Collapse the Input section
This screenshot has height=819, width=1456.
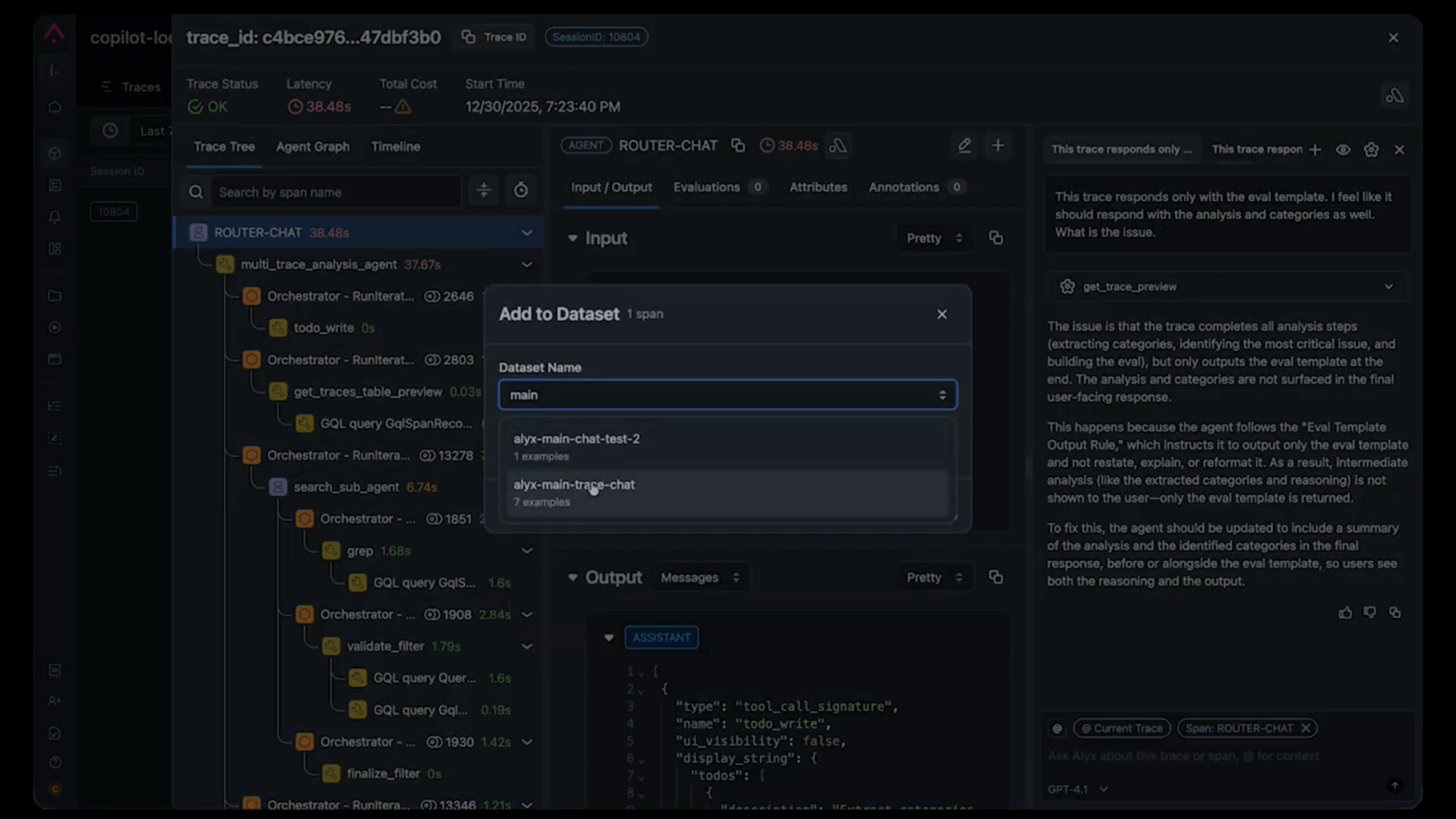[572, 238]
